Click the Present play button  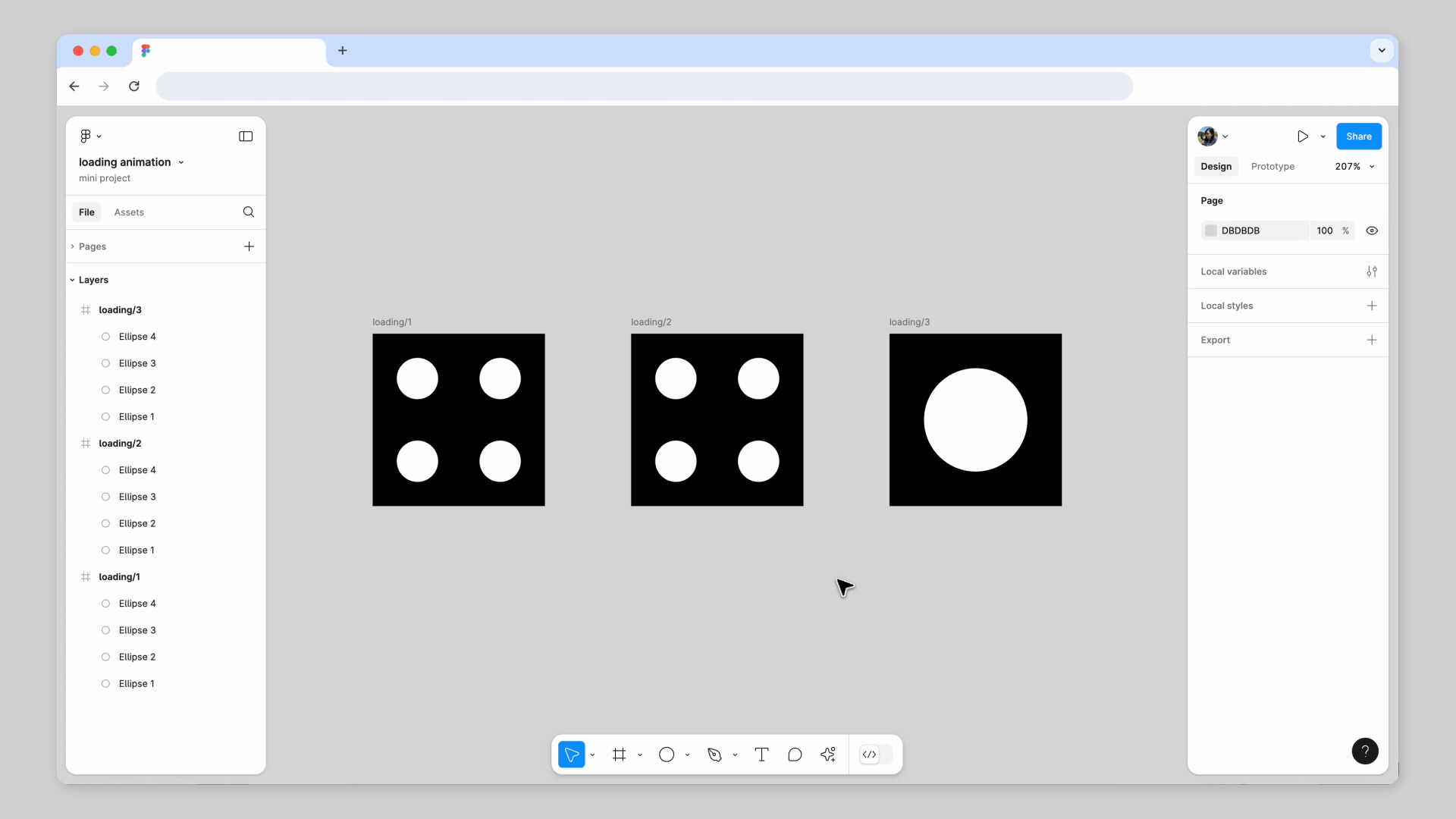point(1303,136)
